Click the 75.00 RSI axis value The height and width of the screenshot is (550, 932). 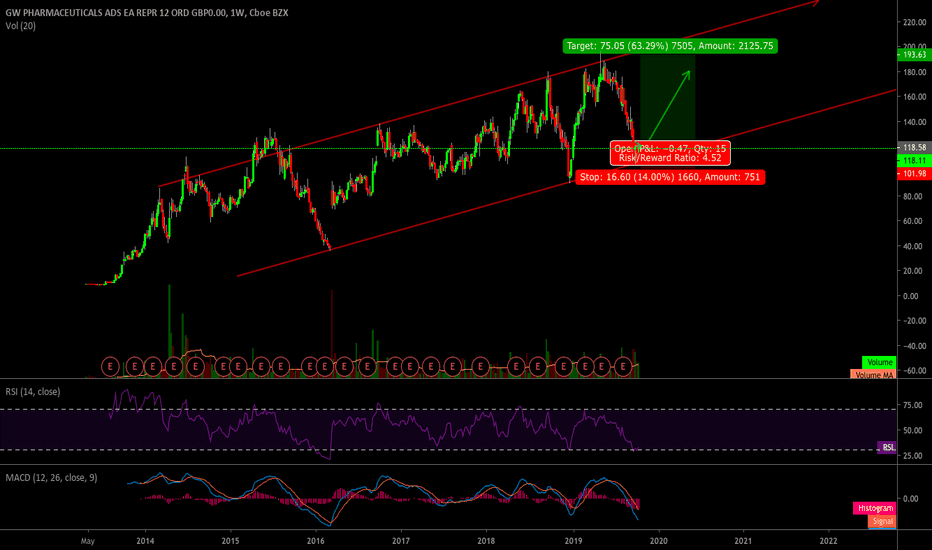pyautogui.click(x=913, y=405)
